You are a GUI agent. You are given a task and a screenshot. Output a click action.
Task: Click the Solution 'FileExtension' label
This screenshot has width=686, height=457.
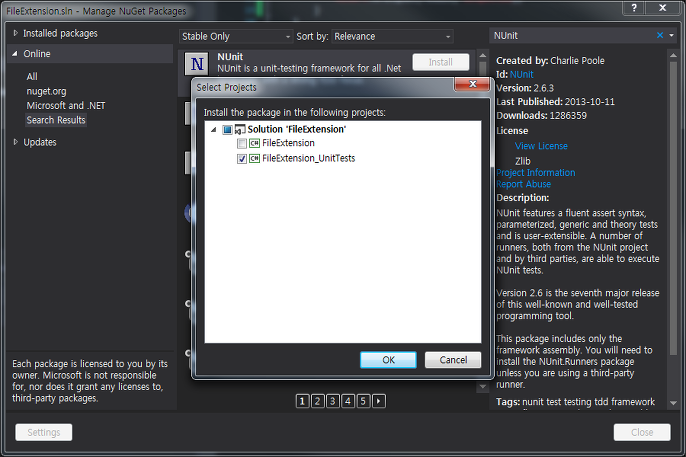coord(297,129)
